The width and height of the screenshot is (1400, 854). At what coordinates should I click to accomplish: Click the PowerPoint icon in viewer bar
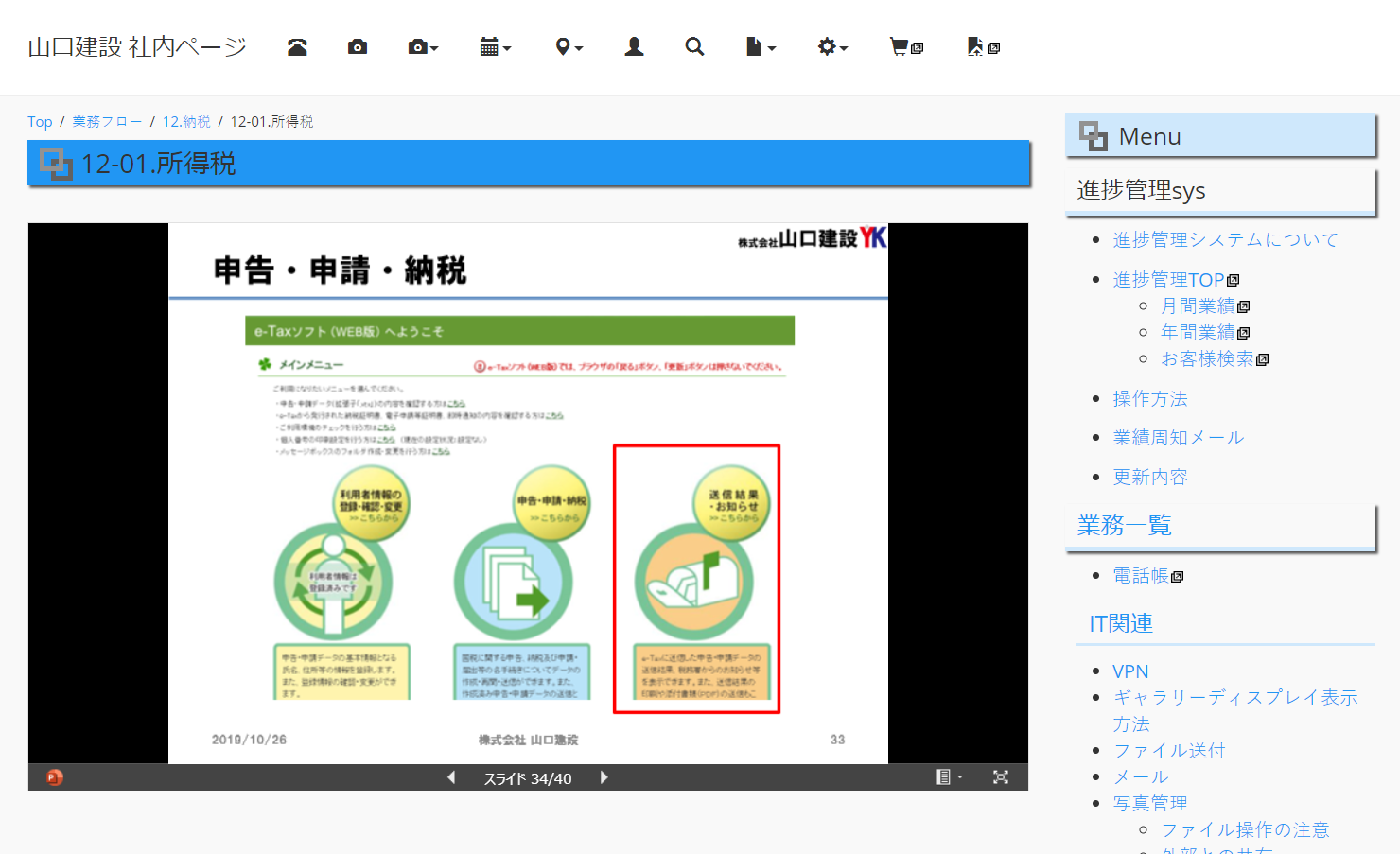[x=55, y=777]
